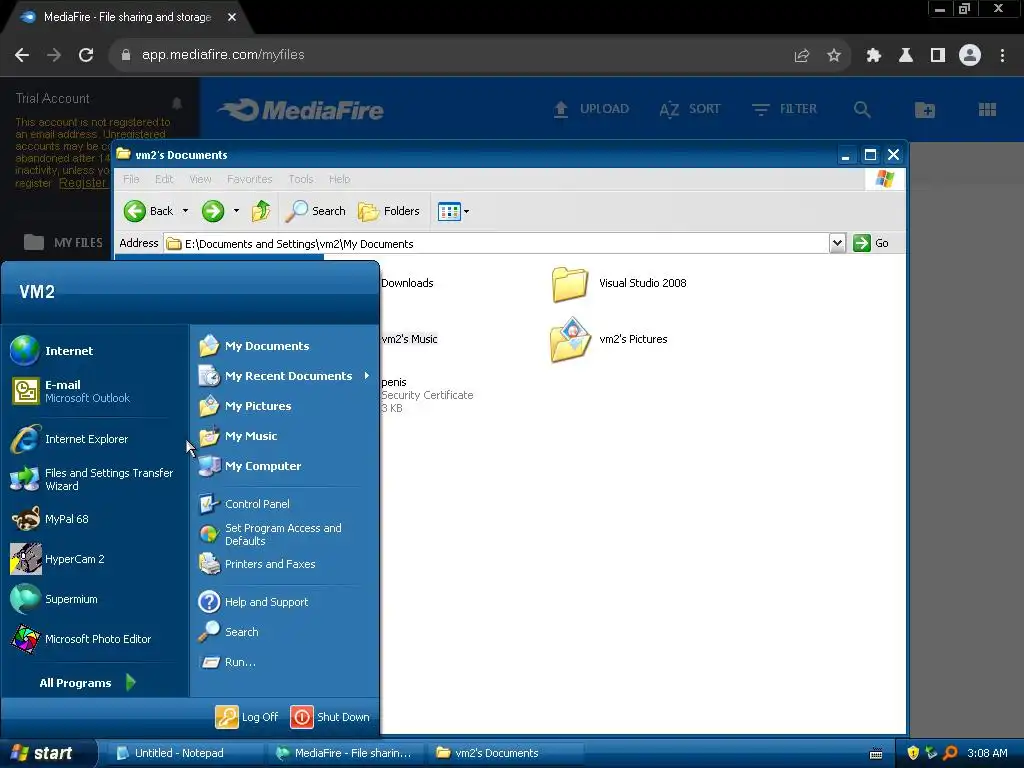The height and width of the screenshot is (768, 1024).
Task: Toggle MediaFire grid view icon
Action: (987, 109)
